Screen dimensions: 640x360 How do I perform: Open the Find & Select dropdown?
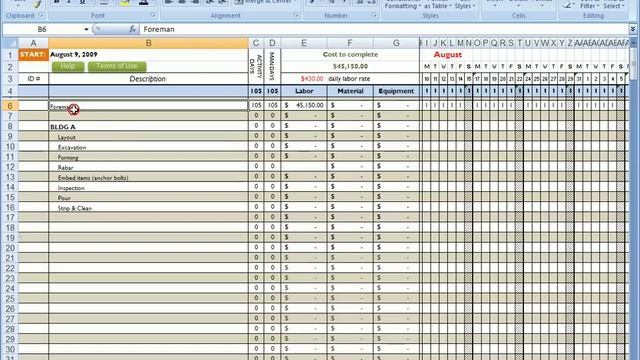(613, 4)
